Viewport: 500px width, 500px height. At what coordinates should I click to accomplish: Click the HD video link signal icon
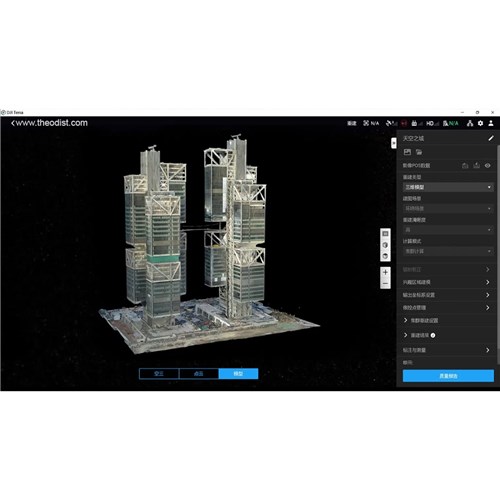click(x=433, y=123)
